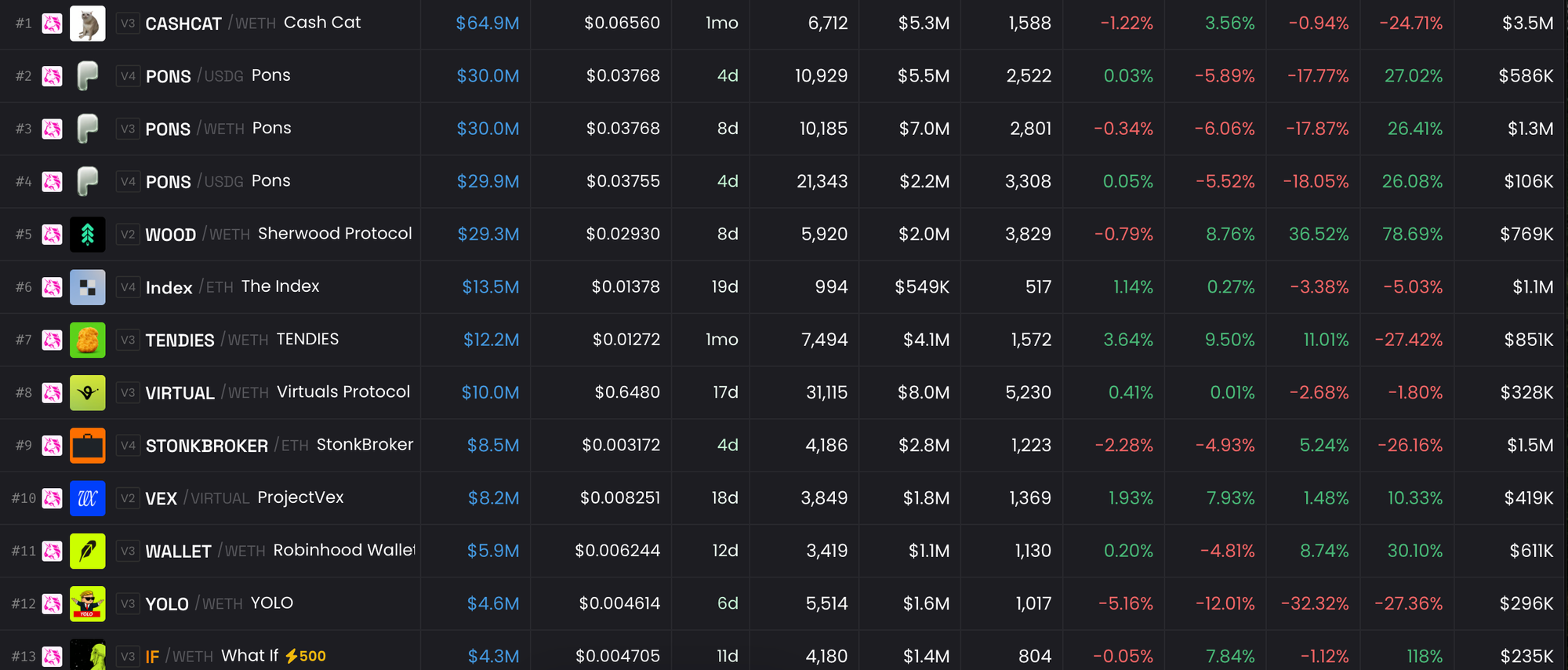Click the Uniswap icon in WOOD row
Viewport: 1568px width, 670px height.
tap(53, 234)
